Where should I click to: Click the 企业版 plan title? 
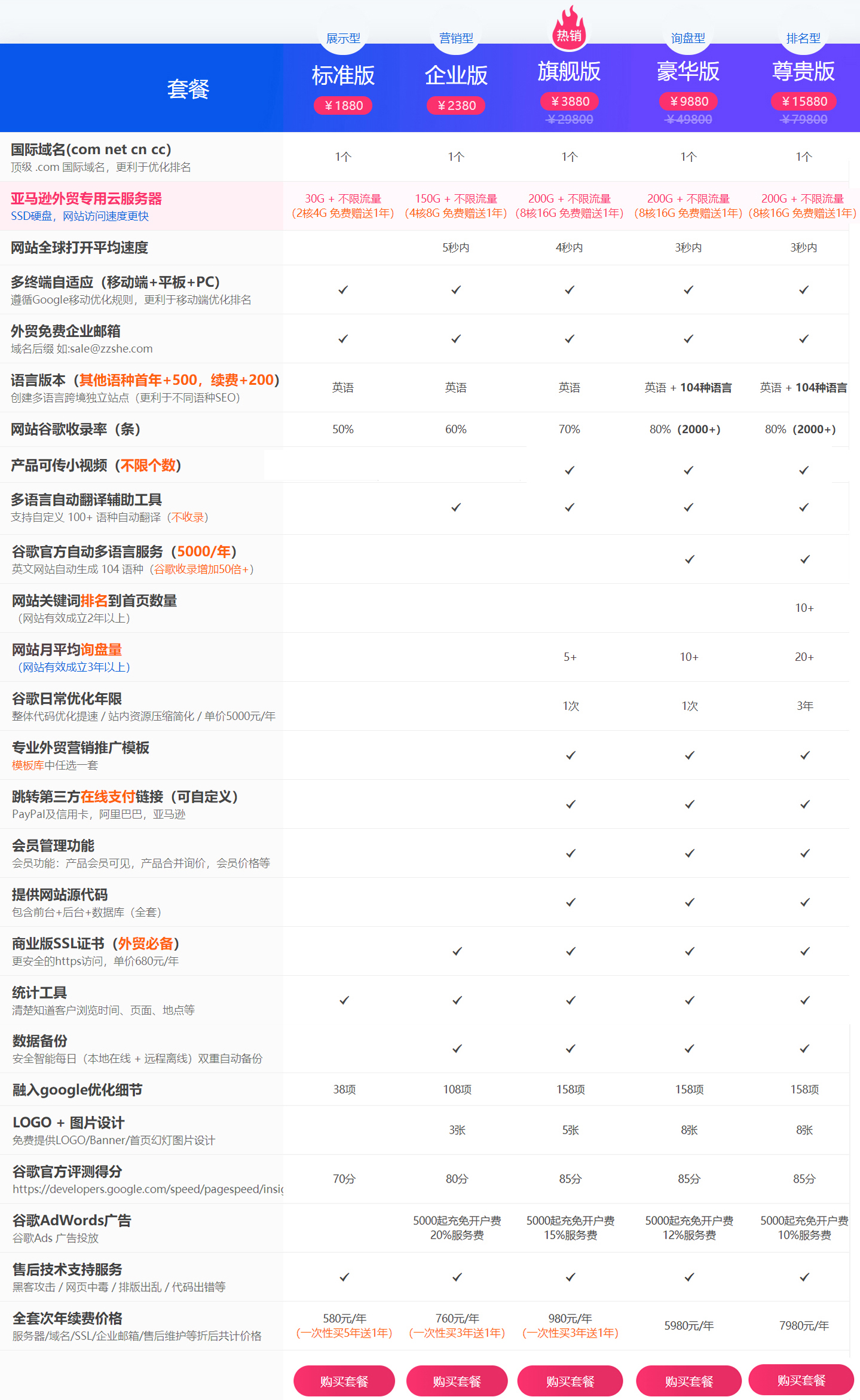click(456, 76)
